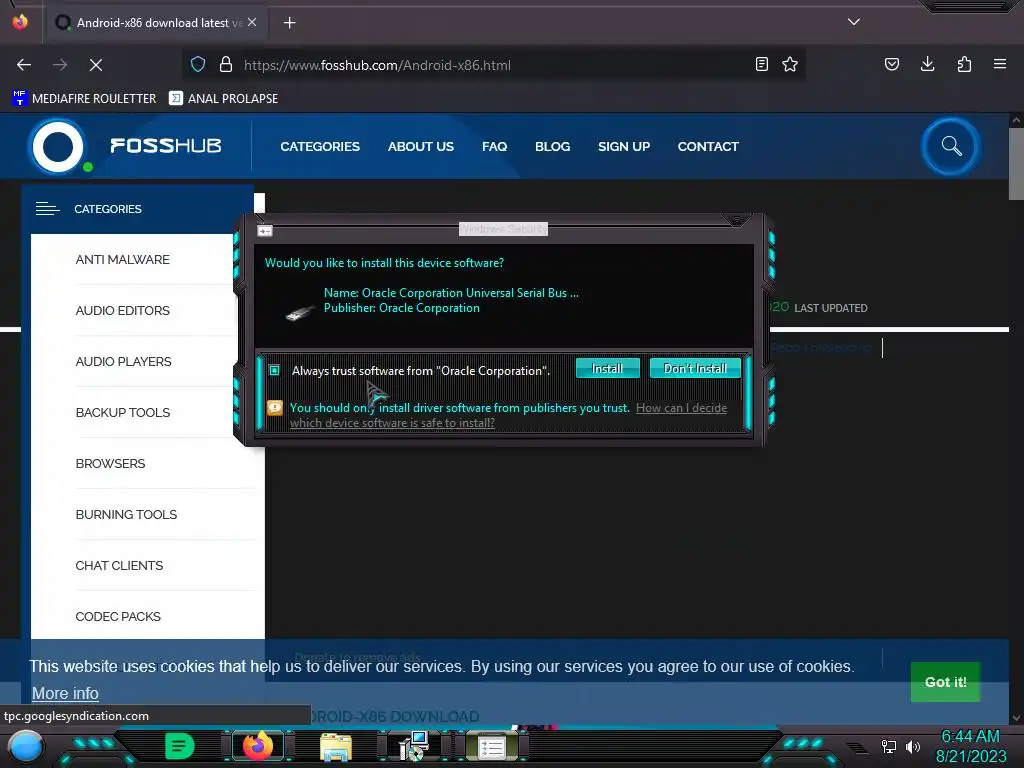This screenshot has width=1024, height=768.
Task: Bookmark this page with the star icon
Action: point(790,64)
